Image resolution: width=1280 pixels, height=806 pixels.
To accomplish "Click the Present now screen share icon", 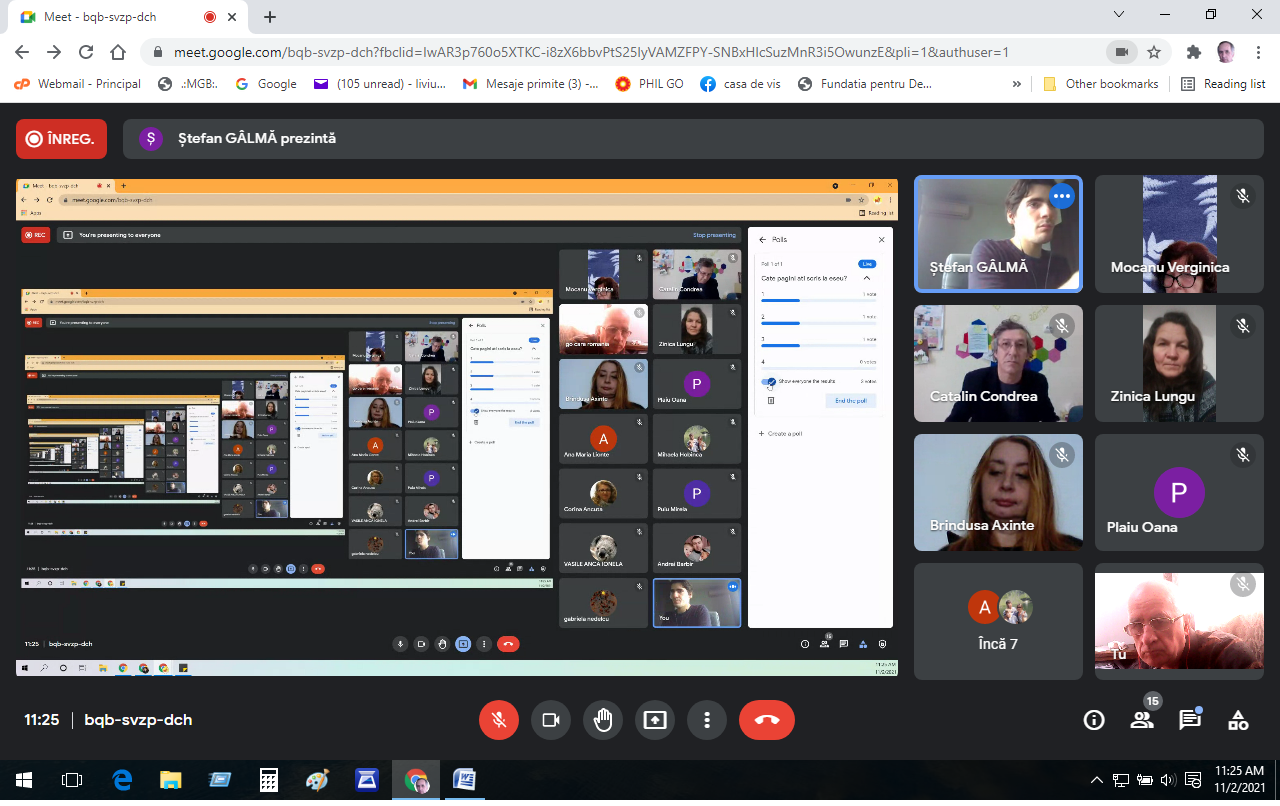I will pyautogui.click(x=654, y=720).
